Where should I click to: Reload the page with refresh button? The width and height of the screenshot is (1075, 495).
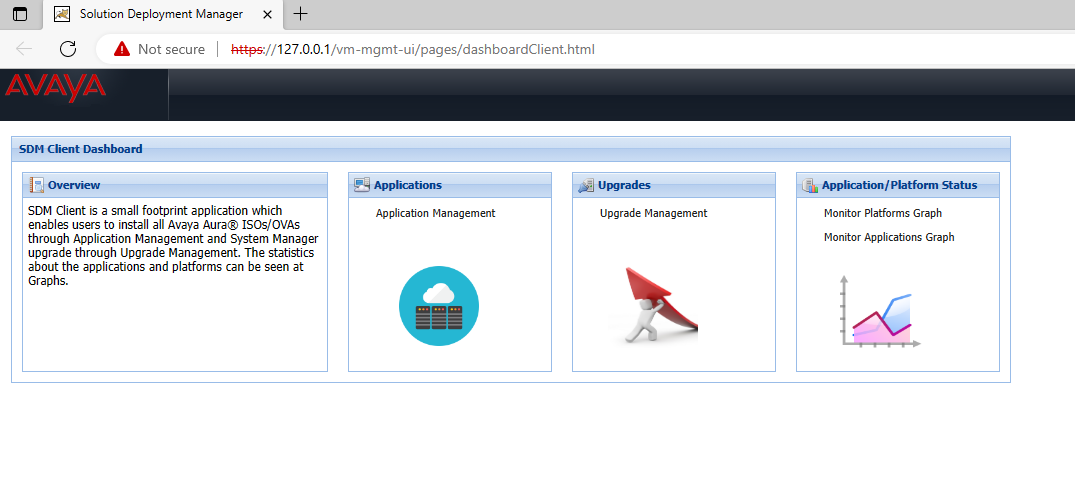click(68, 49)
